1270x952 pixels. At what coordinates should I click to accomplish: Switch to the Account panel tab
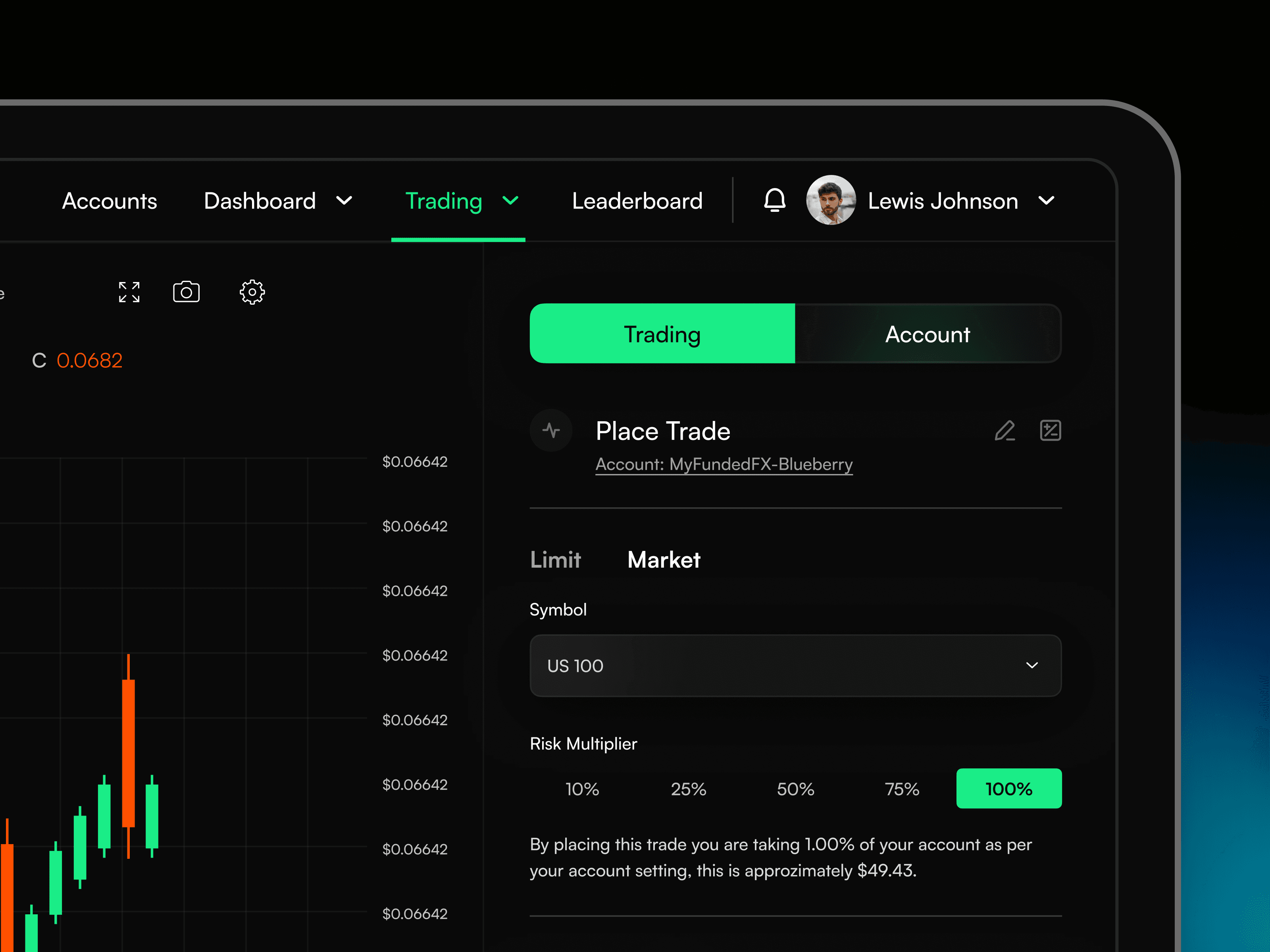pyautogui.click(x=927, y=334)
